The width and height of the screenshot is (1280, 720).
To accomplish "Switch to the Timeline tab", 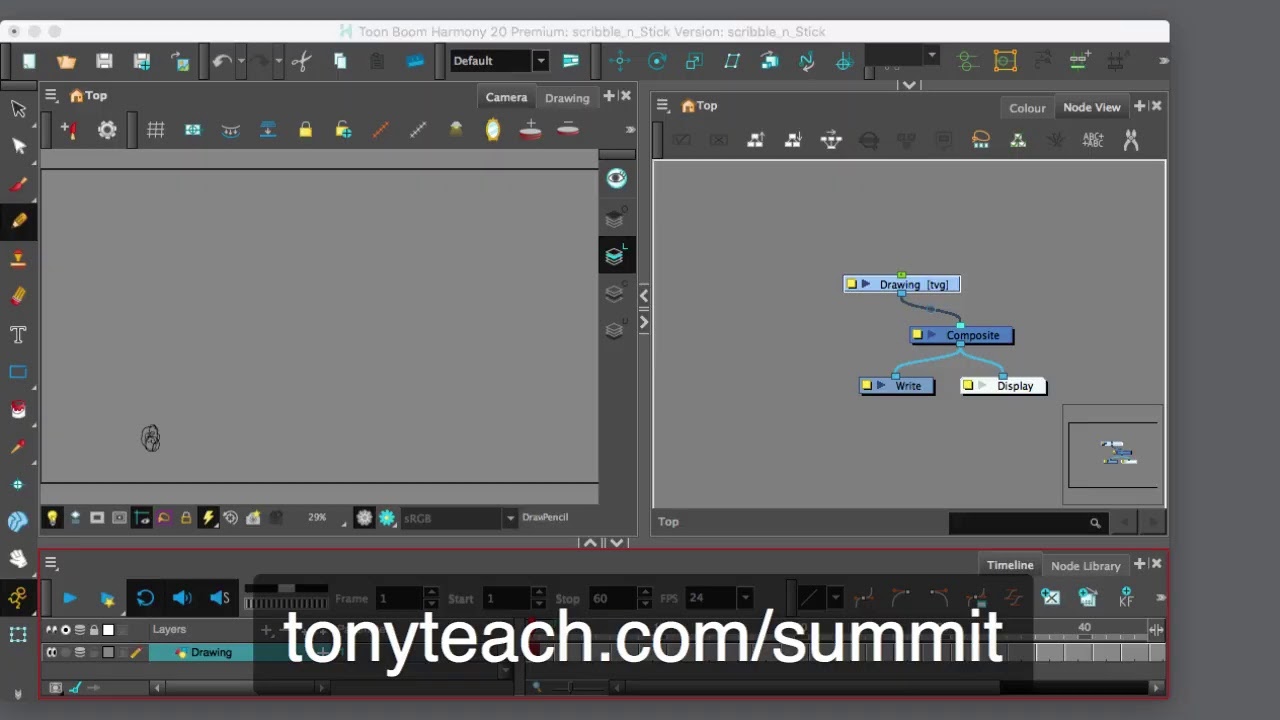I will [x=1010, y=565].
